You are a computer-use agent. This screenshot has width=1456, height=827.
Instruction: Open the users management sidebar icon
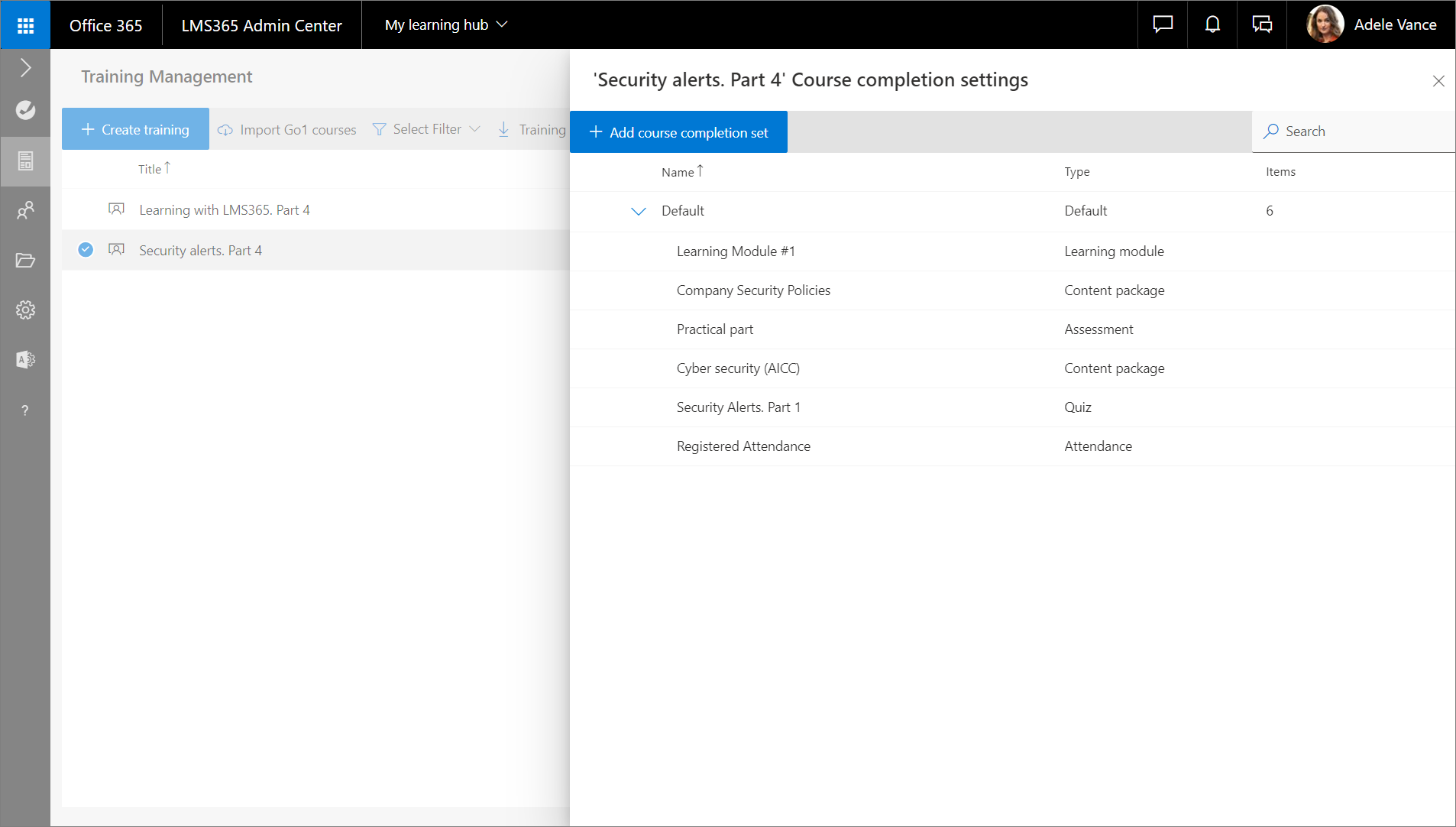coord(25,210)
